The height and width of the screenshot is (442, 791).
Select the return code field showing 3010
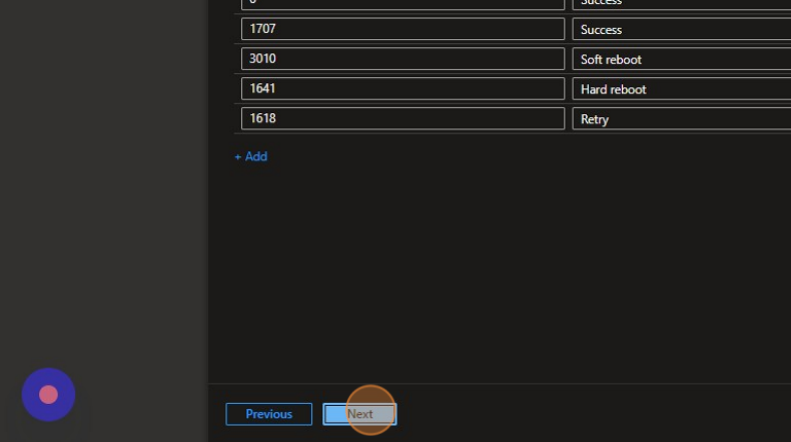pyautogui.click(x=402, y=59)
